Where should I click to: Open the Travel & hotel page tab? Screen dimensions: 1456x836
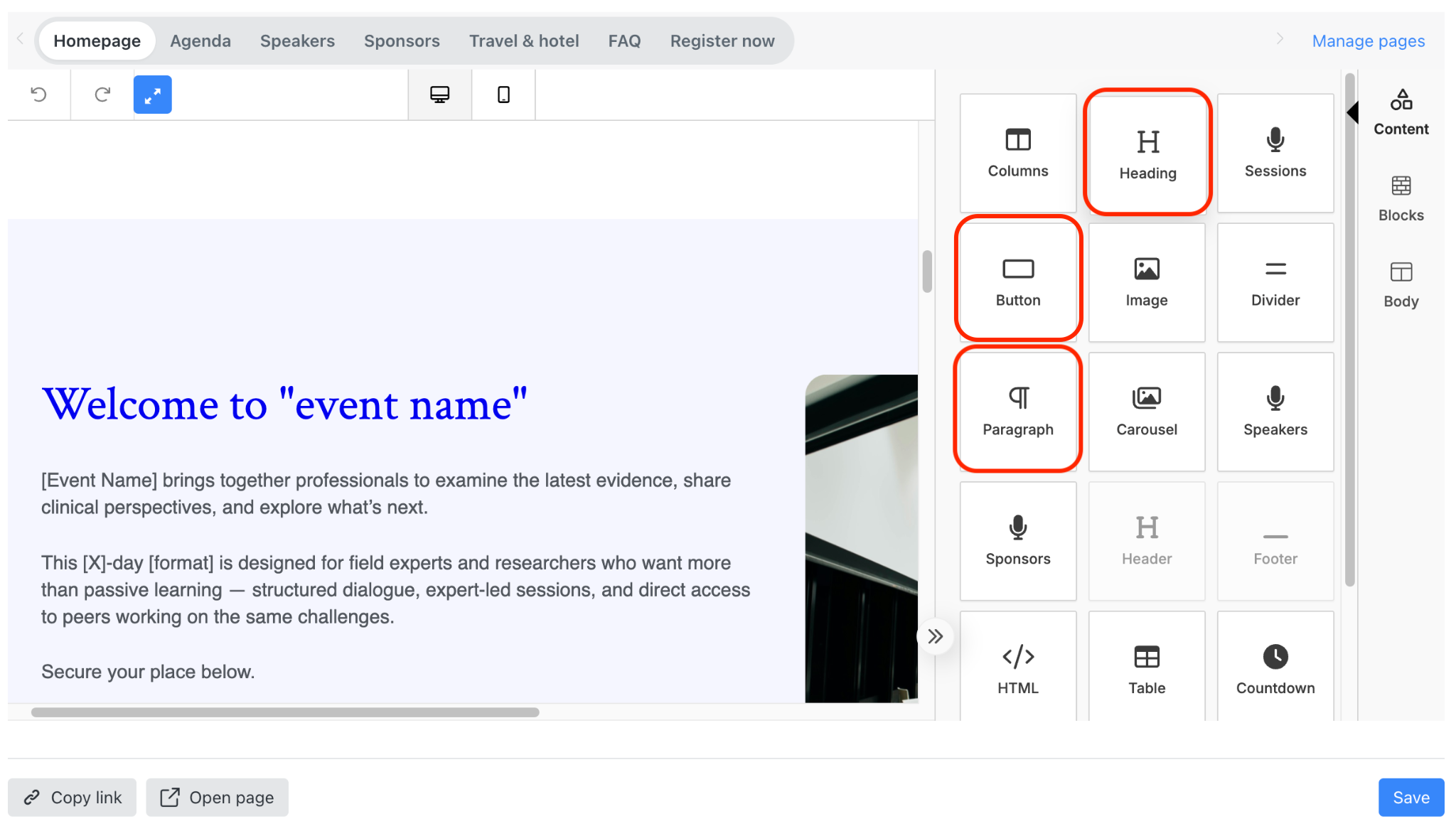coord(524,41)
